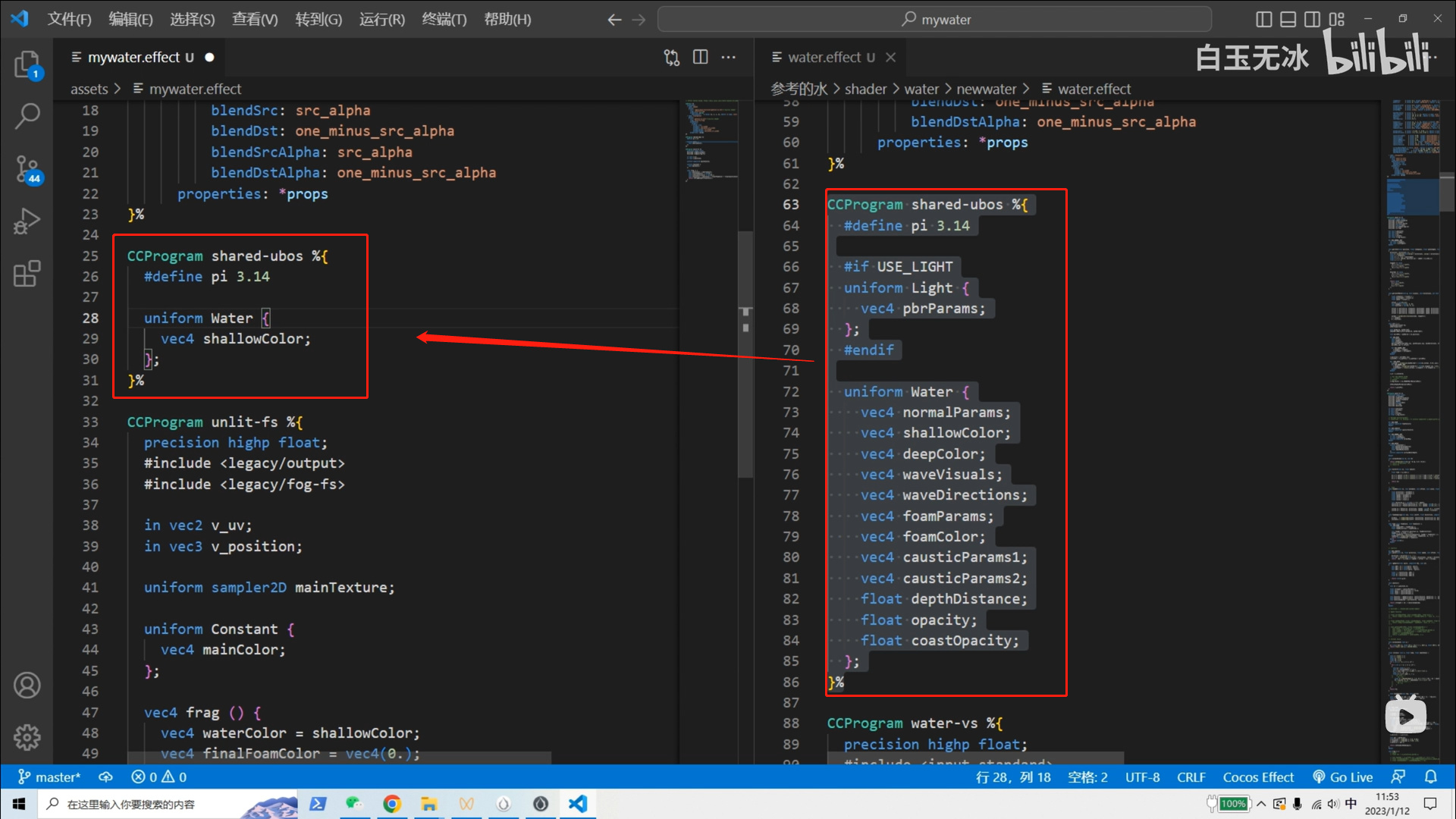Open the compare changes icon in editor toolbar
This screenshot has width=1456, height=819.
tap(671, 57)
